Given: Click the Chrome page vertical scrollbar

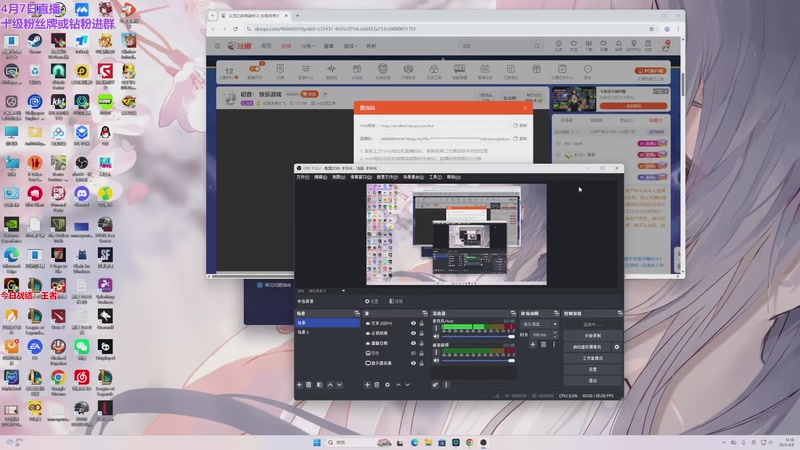Looking at the screenshot, I should pos(683,82).
